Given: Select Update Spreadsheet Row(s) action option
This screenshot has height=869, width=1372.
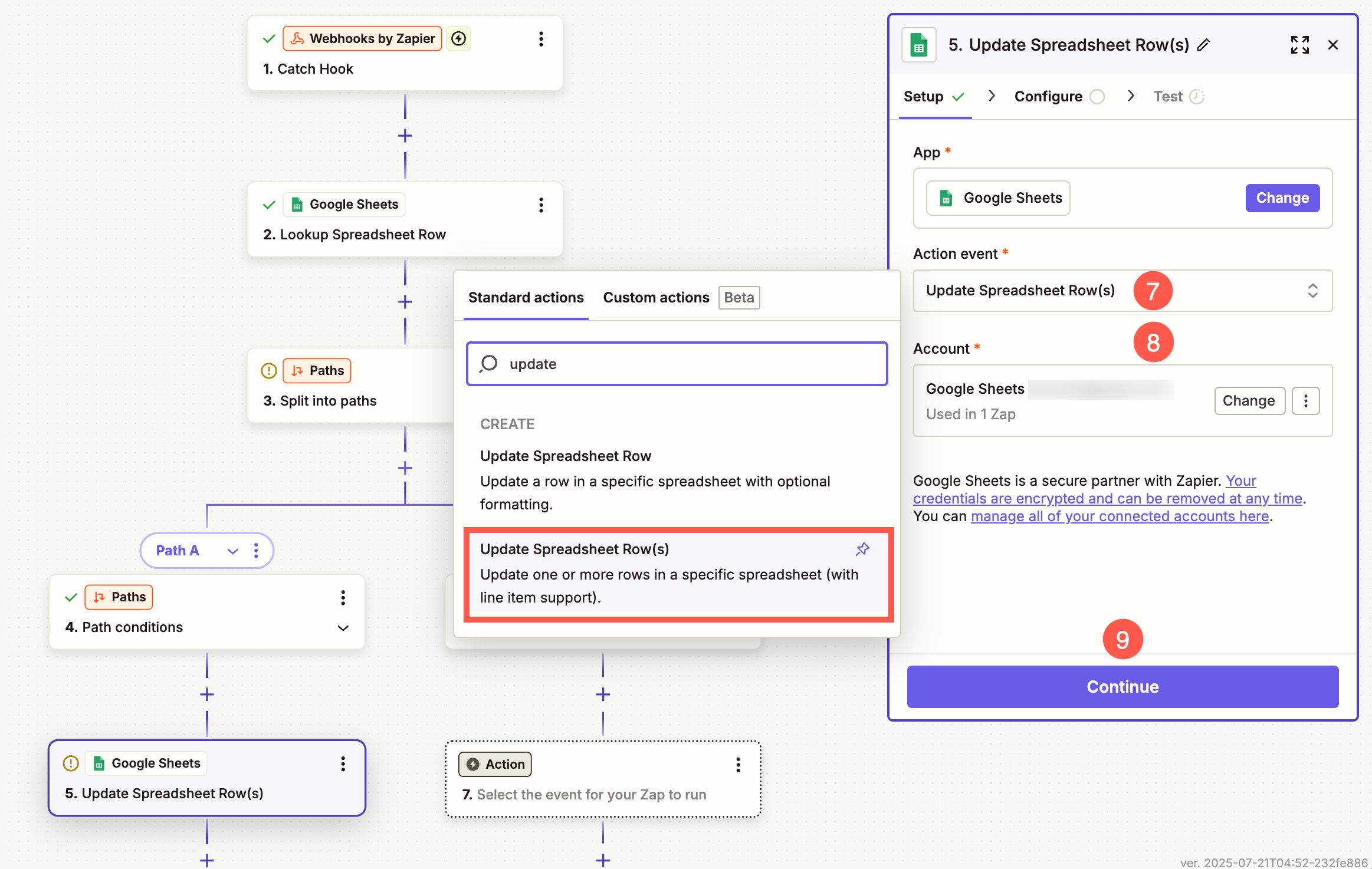Looking at the screenshot, I should coord(678,574).
